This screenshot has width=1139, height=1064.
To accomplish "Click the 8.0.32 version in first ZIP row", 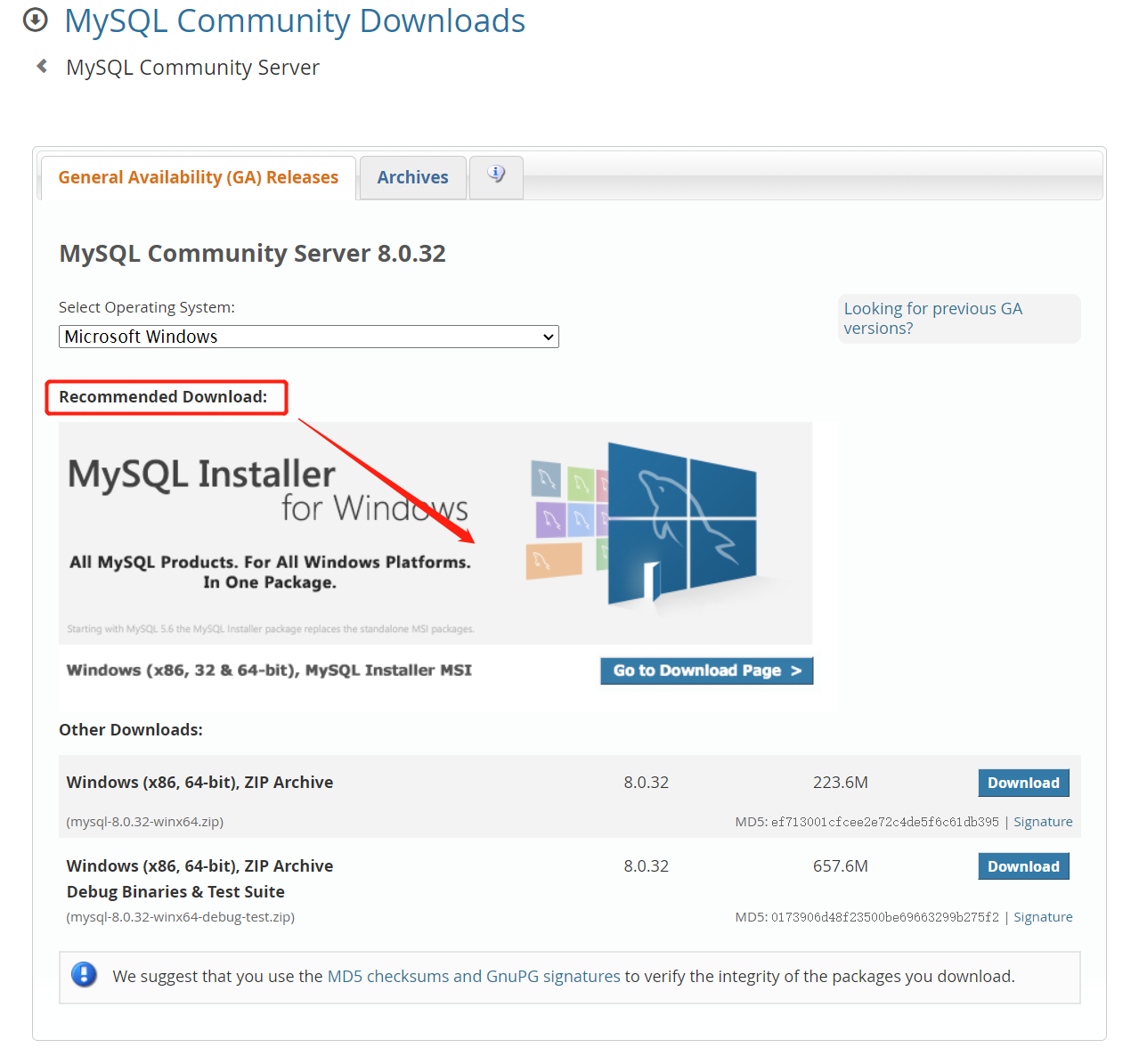I will coord(646,783).
